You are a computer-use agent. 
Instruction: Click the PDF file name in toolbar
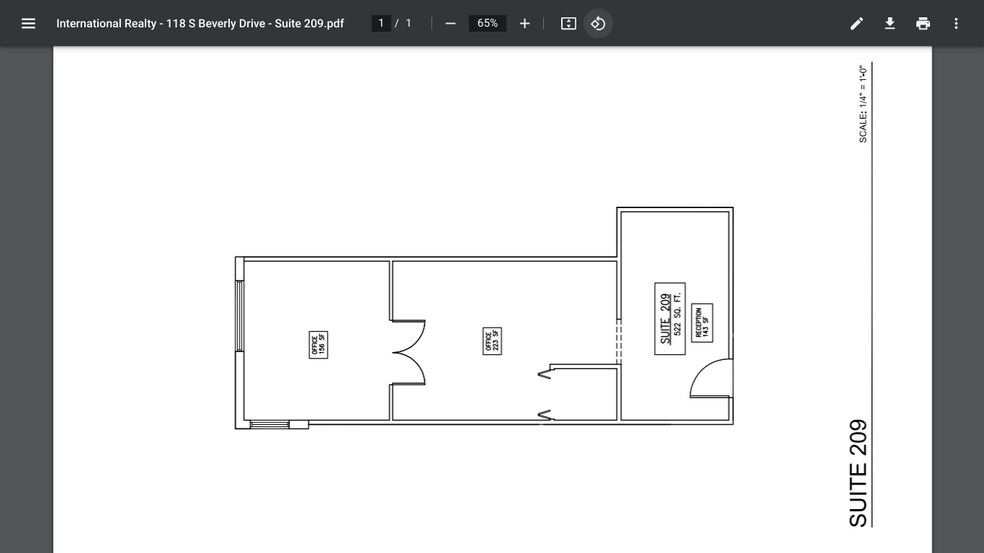[x=200, y=23]
